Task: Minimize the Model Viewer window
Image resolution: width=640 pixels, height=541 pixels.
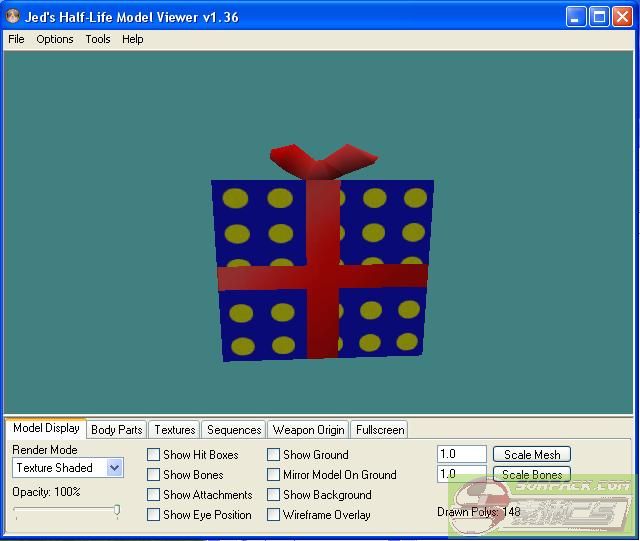Action: (x=576, y=16)
